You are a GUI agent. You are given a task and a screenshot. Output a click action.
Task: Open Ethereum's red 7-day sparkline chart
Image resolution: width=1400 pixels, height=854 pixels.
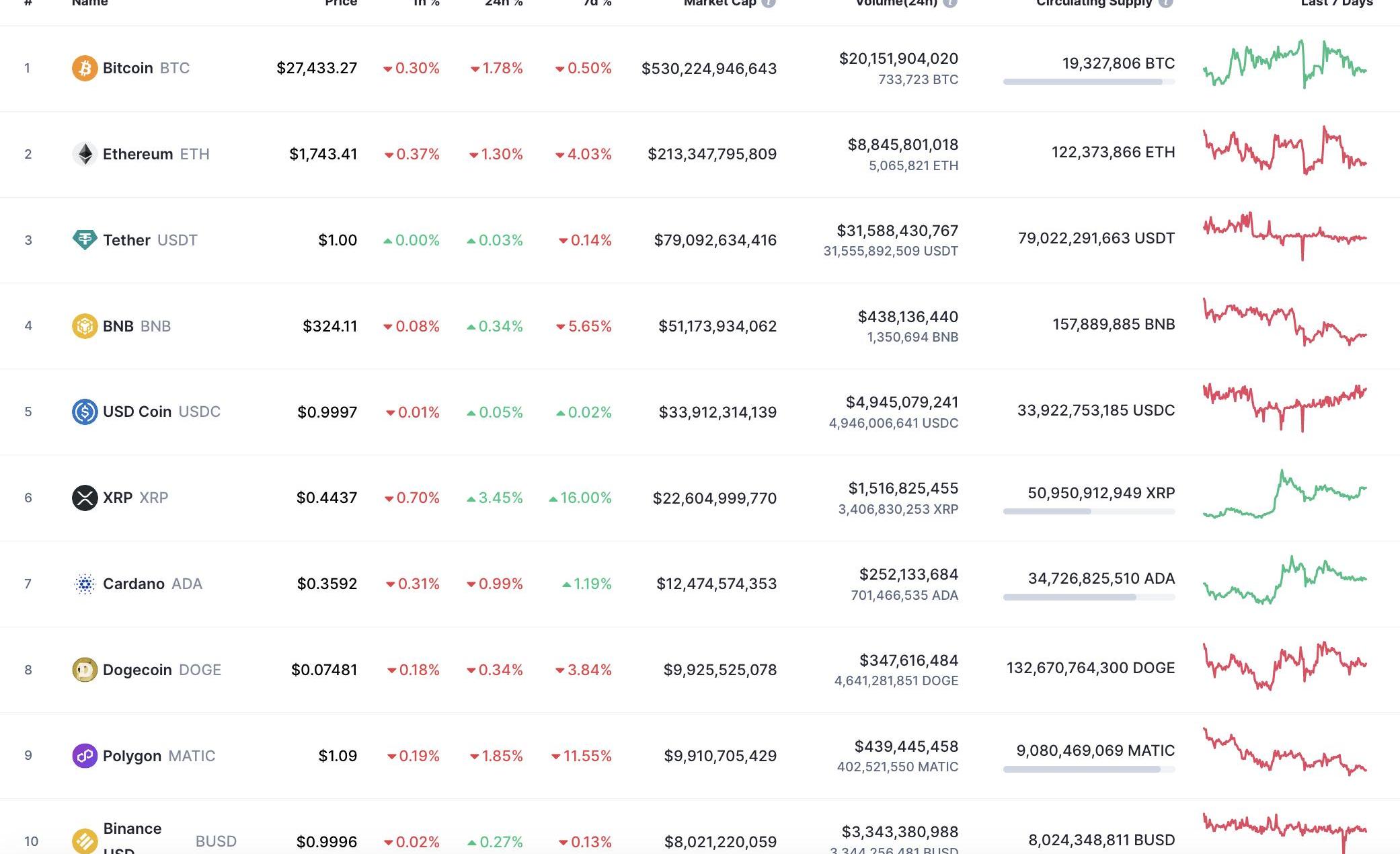(1284, 151)
